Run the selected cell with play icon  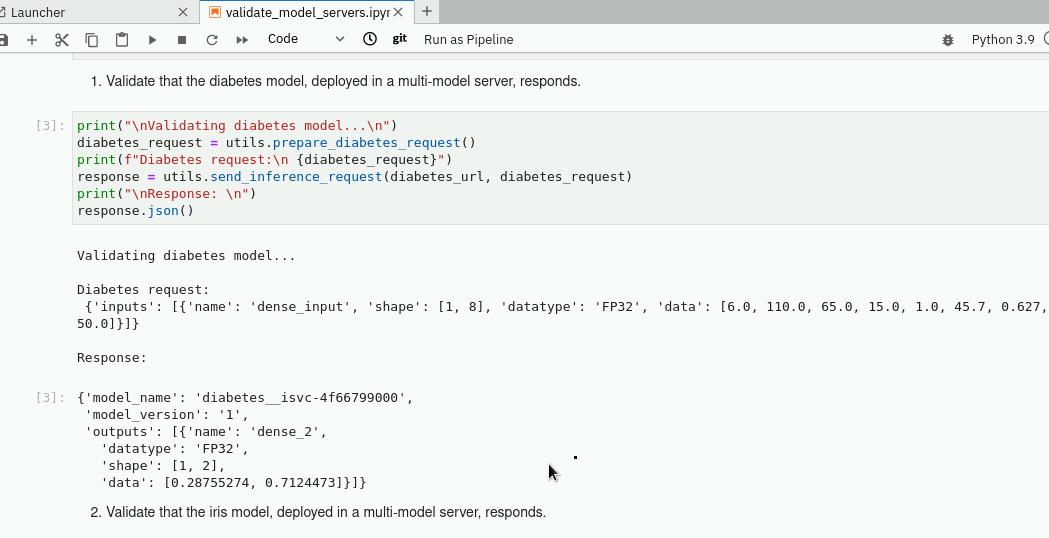[x=153, y=40]
